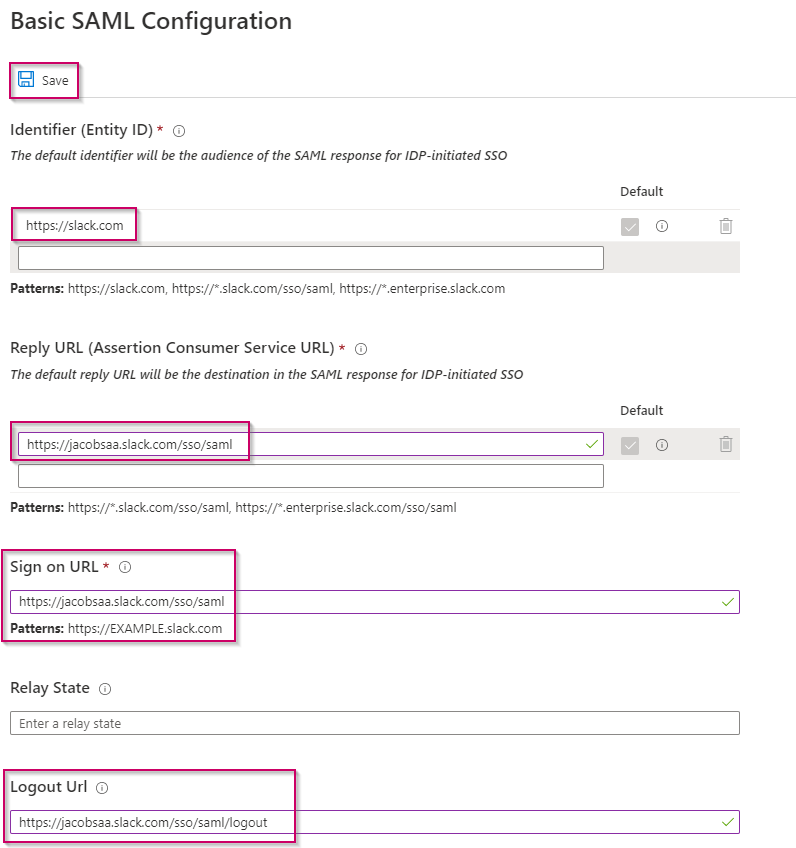
Task: Click info icon beside Identifier default checkbox
Action: [661, 226]
